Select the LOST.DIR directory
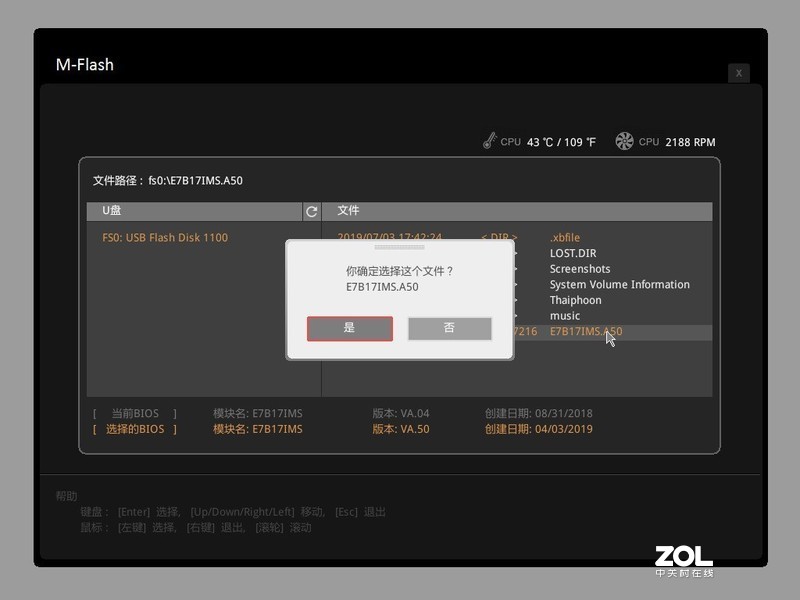Screen dimensions: 800x600 tap(571, 253)
